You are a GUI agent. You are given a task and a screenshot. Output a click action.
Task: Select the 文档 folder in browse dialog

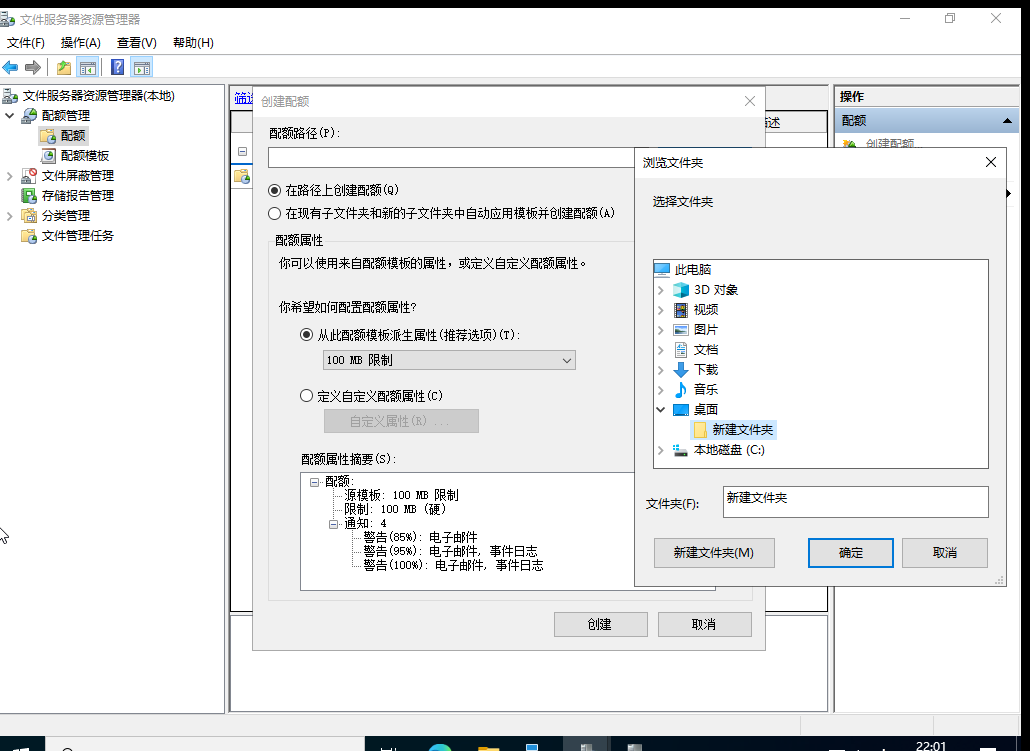(705, 350)
